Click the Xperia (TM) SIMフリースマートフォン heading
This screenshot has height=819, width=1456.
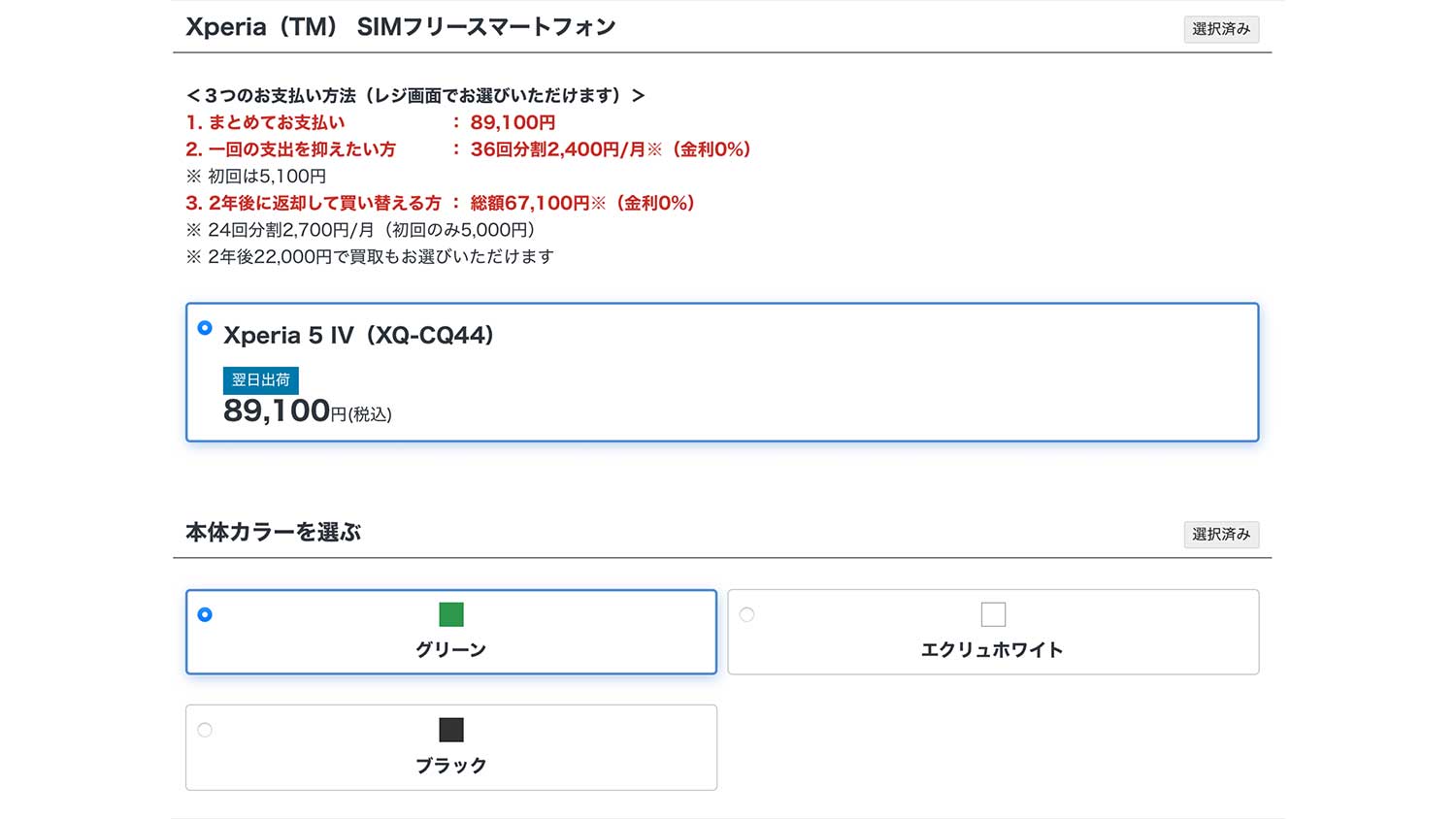[x=400, y=27]
